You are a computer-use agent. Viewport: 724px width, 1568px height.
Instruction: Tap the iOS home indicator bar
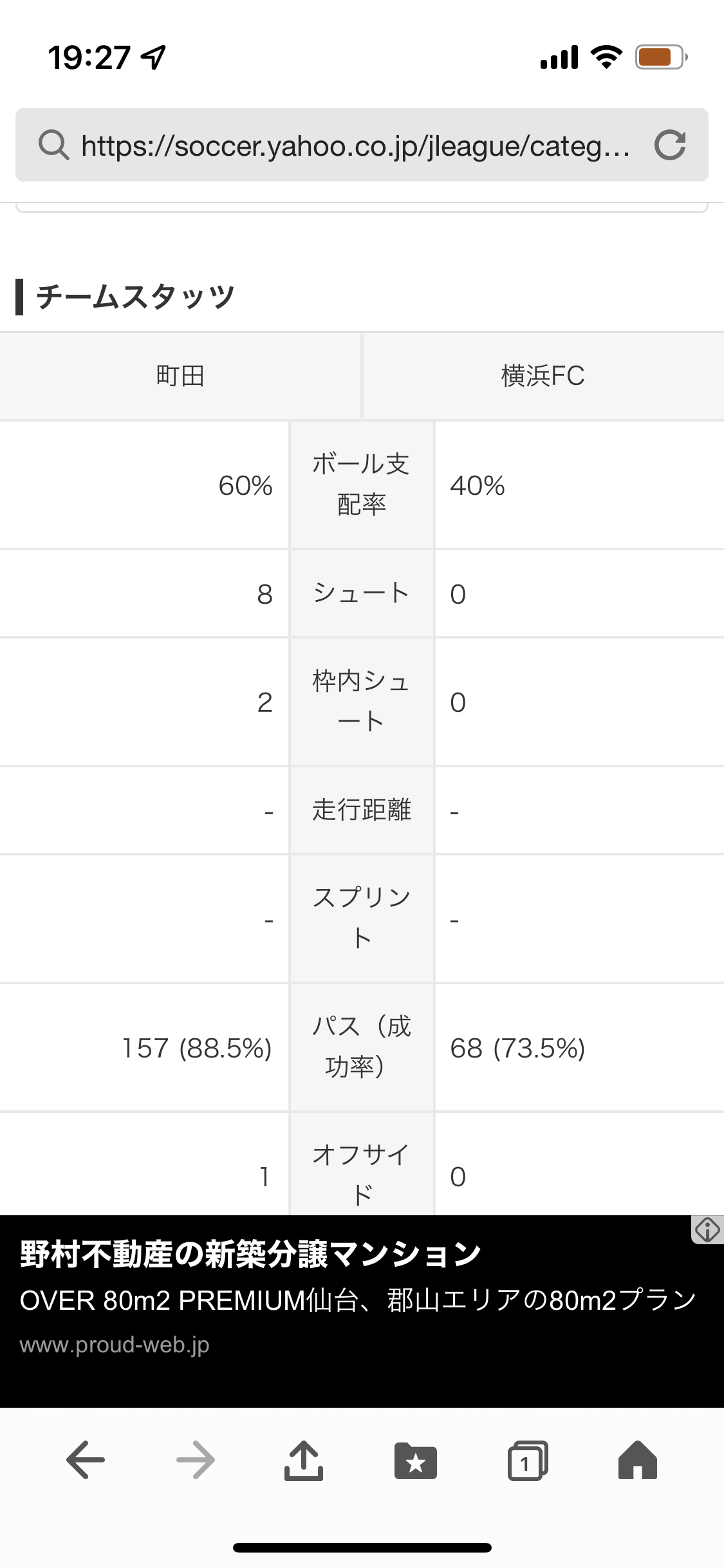point(362,1547)
